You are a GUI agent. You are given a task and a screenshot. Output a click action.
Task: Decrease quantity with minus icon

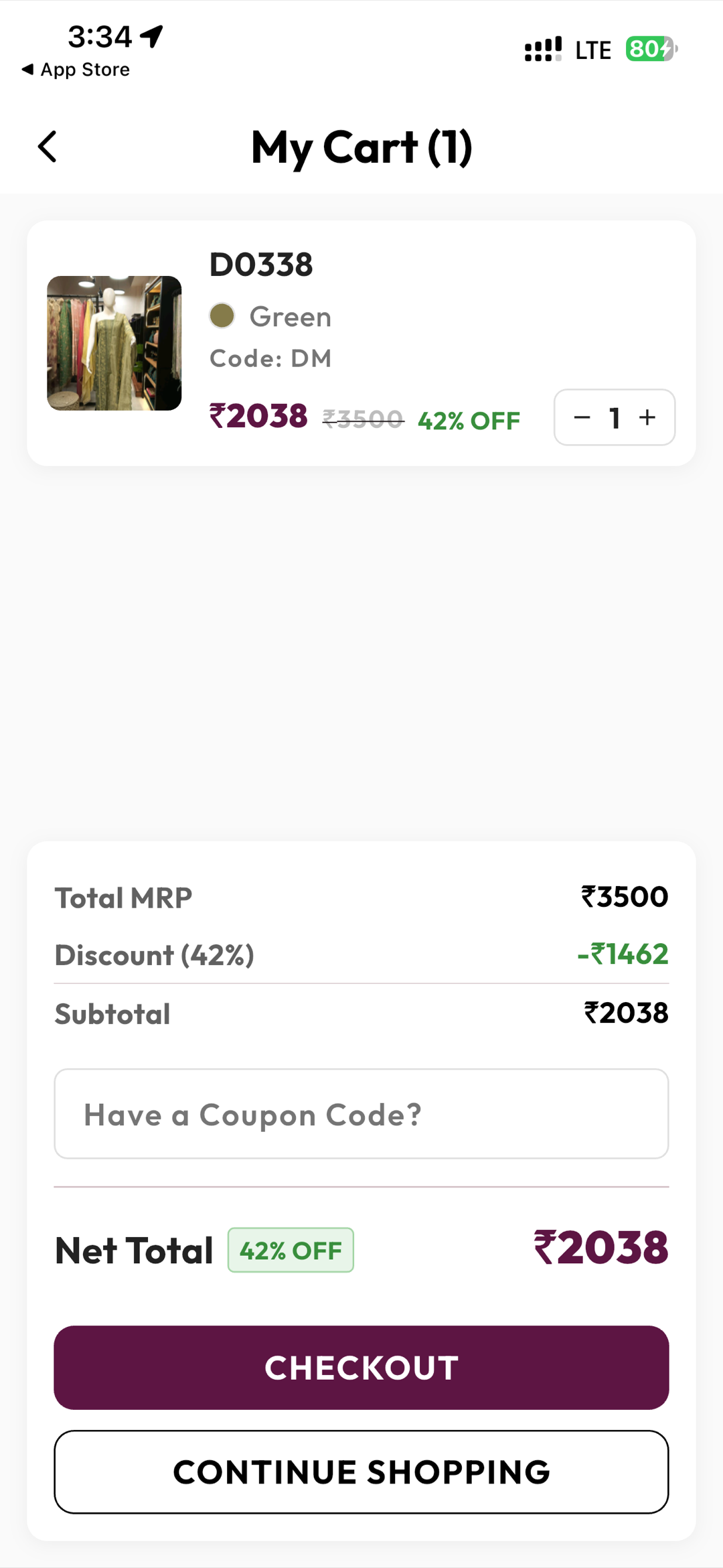pyautogui.click(x=582, y=418)
